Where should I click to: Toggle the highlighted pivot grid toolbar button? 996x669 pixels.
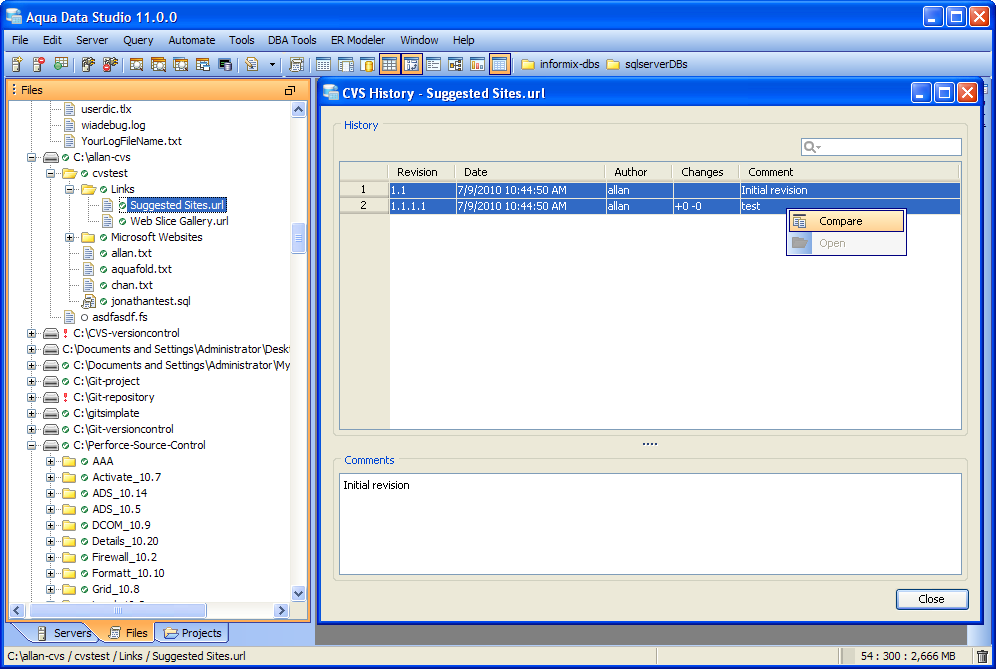412,64
